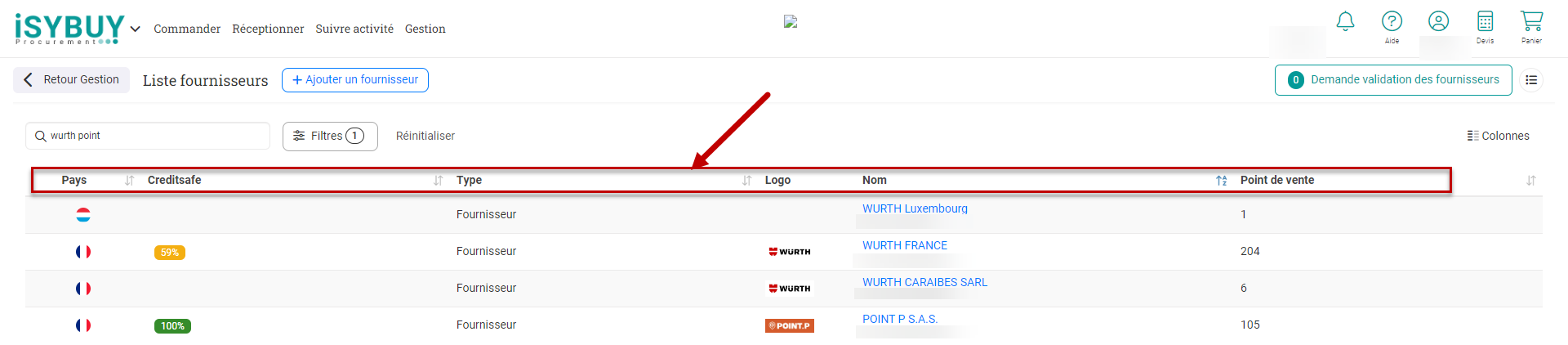This screenshot has width=1568, height=345.
Task: Open WURTH Luxembourg supplier link
Action: pyautogui.click(x=915, y=208)
